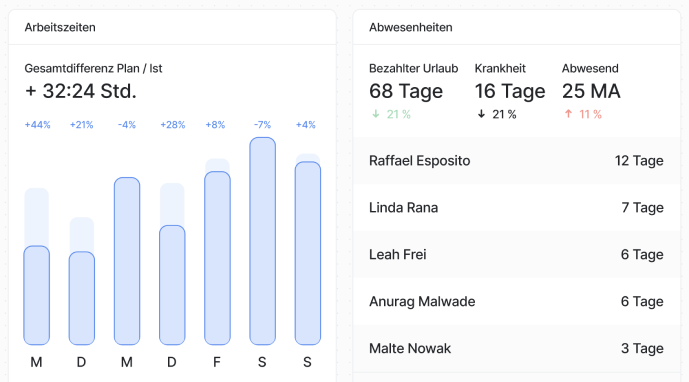Open Malte Nowak's absence entry

pyautogui.click(x=516, y=349)
